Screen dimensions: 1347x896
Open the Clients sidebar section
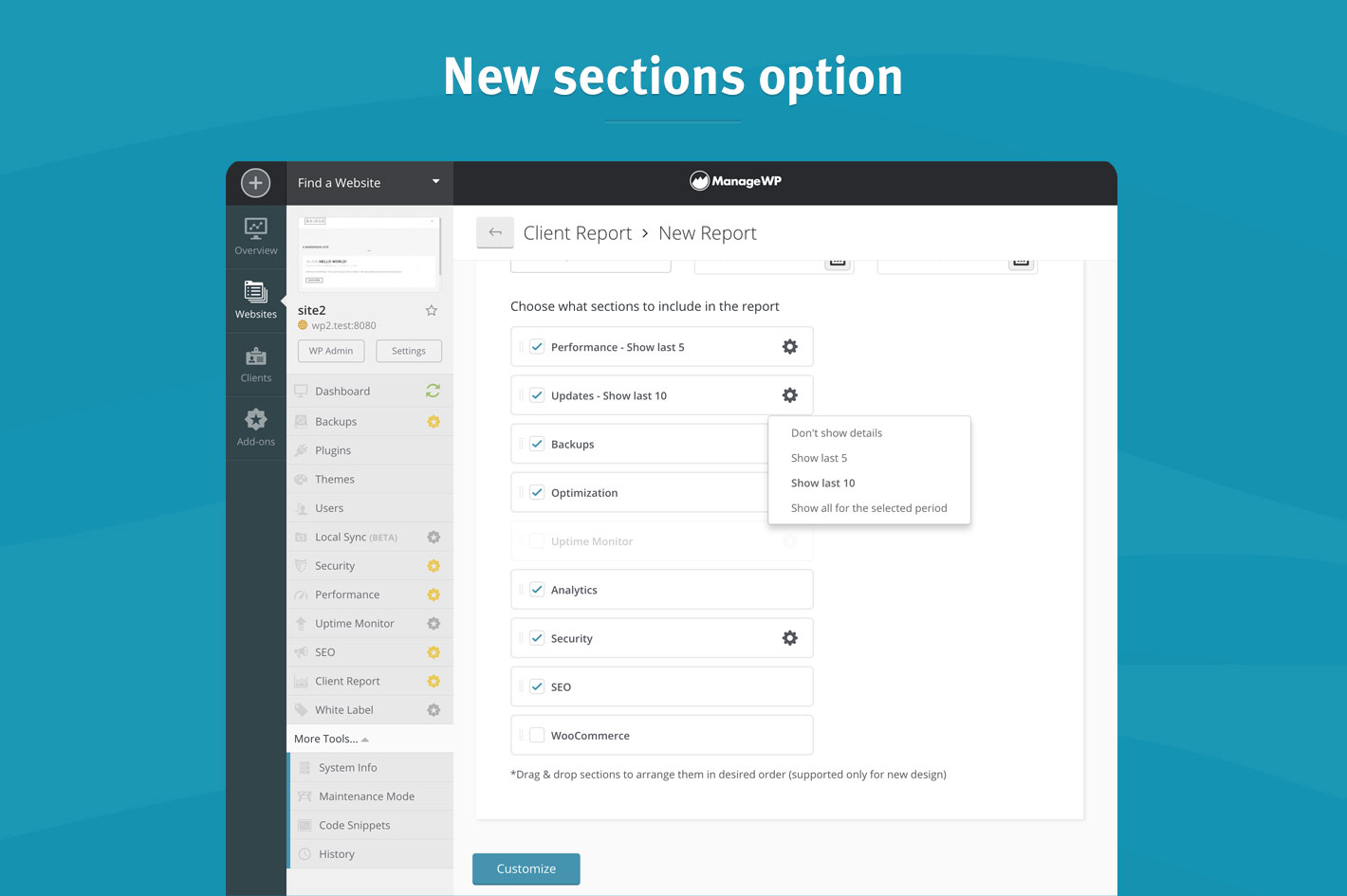tap(256, 364)
